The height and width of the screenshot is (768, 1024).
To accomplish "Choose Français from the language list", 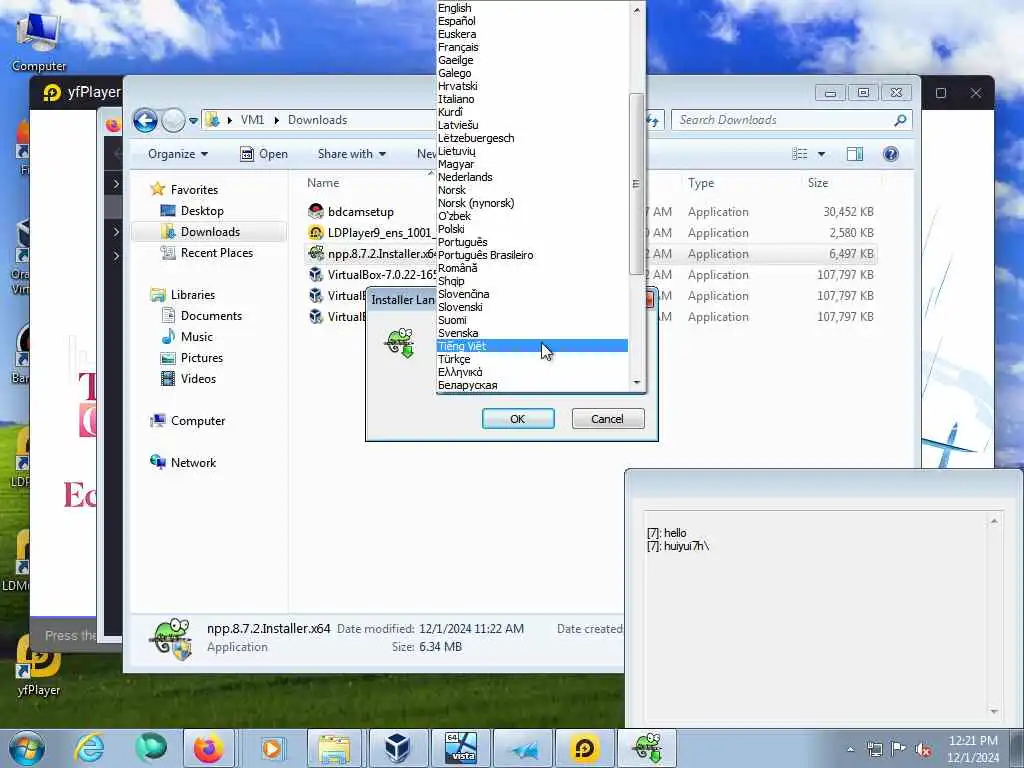I will click(532, 47).
